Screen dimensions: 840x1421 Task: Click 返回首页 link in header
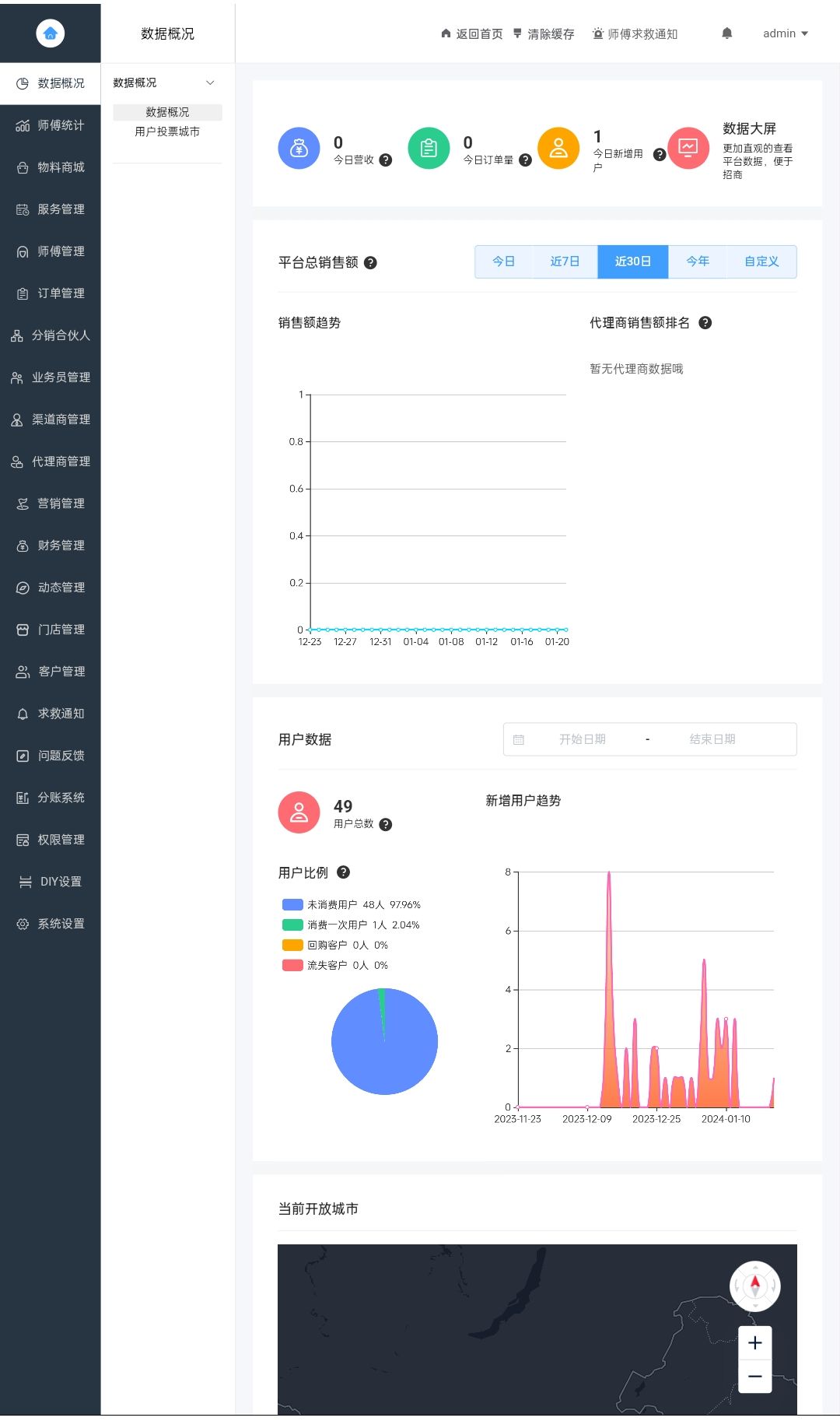click(472, 33)
